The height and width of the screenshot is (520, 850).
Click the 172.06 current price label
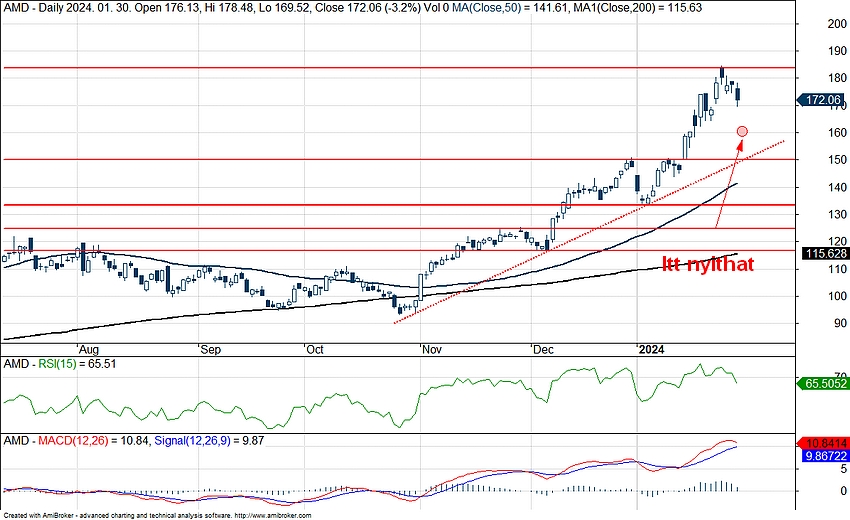[820, 100]
